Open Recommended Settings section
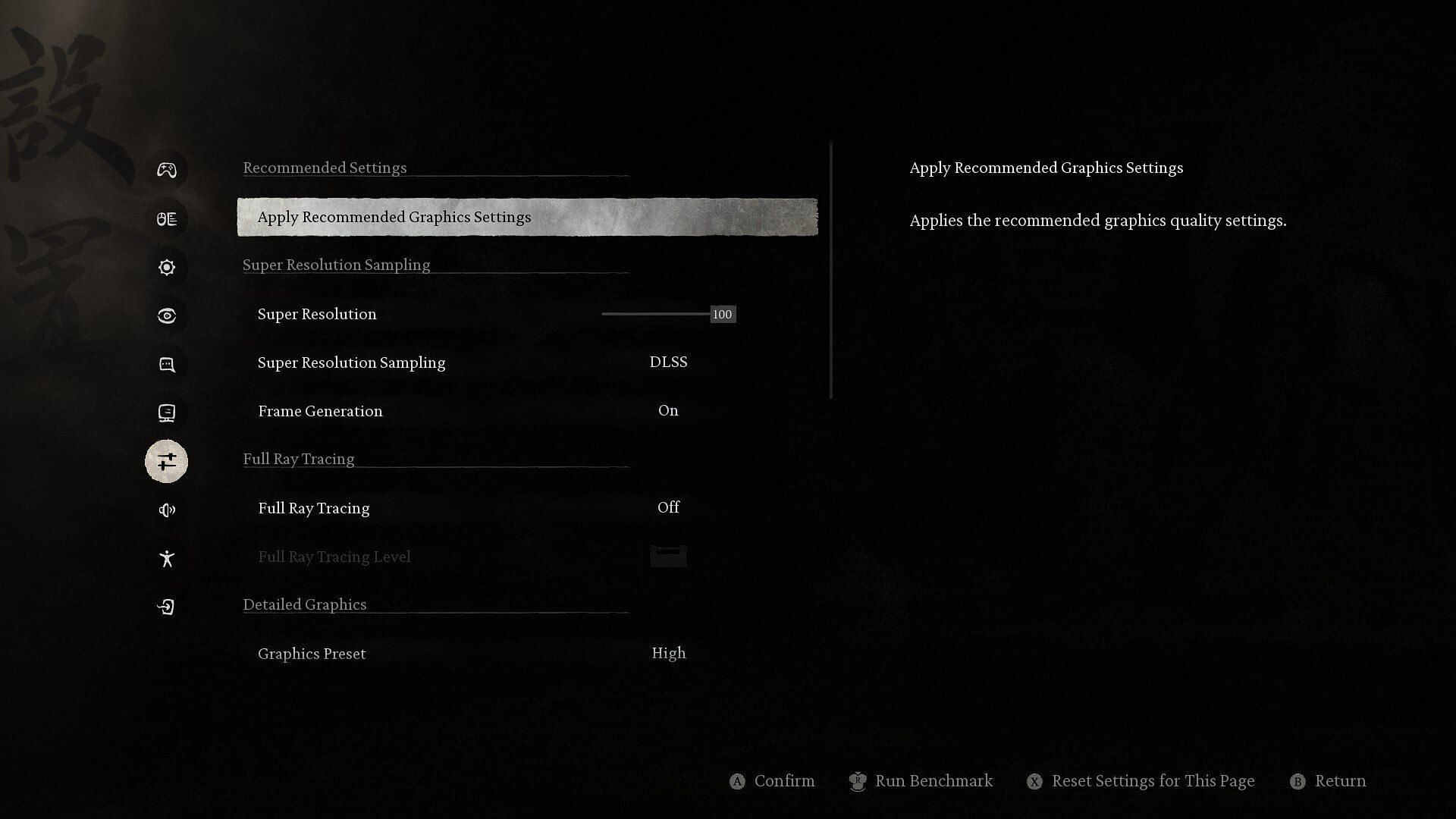Image resolution: width=1456 pixels, height=819 pixels. pos(325,167)
